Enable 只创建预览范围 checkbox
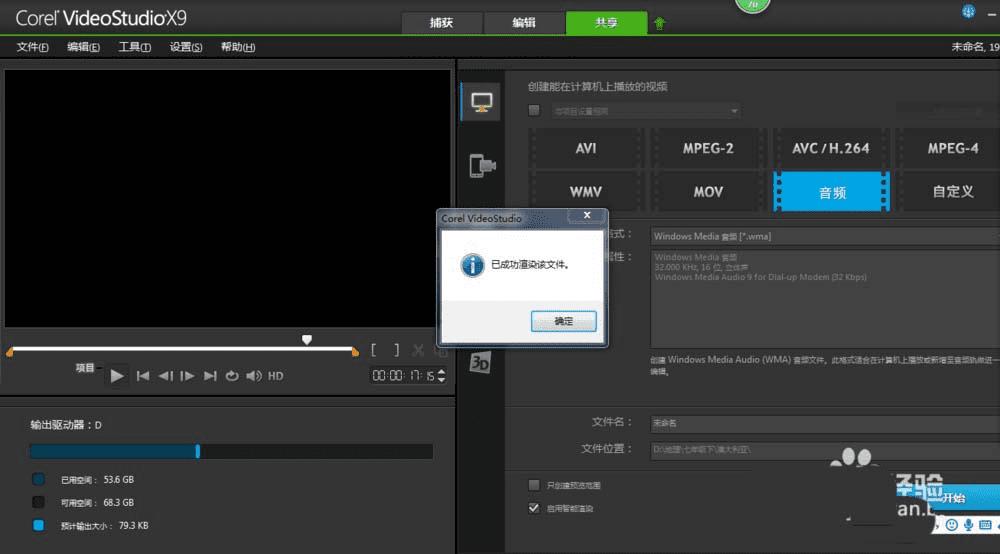1000x554 pixels. click(x=534, y=485)
